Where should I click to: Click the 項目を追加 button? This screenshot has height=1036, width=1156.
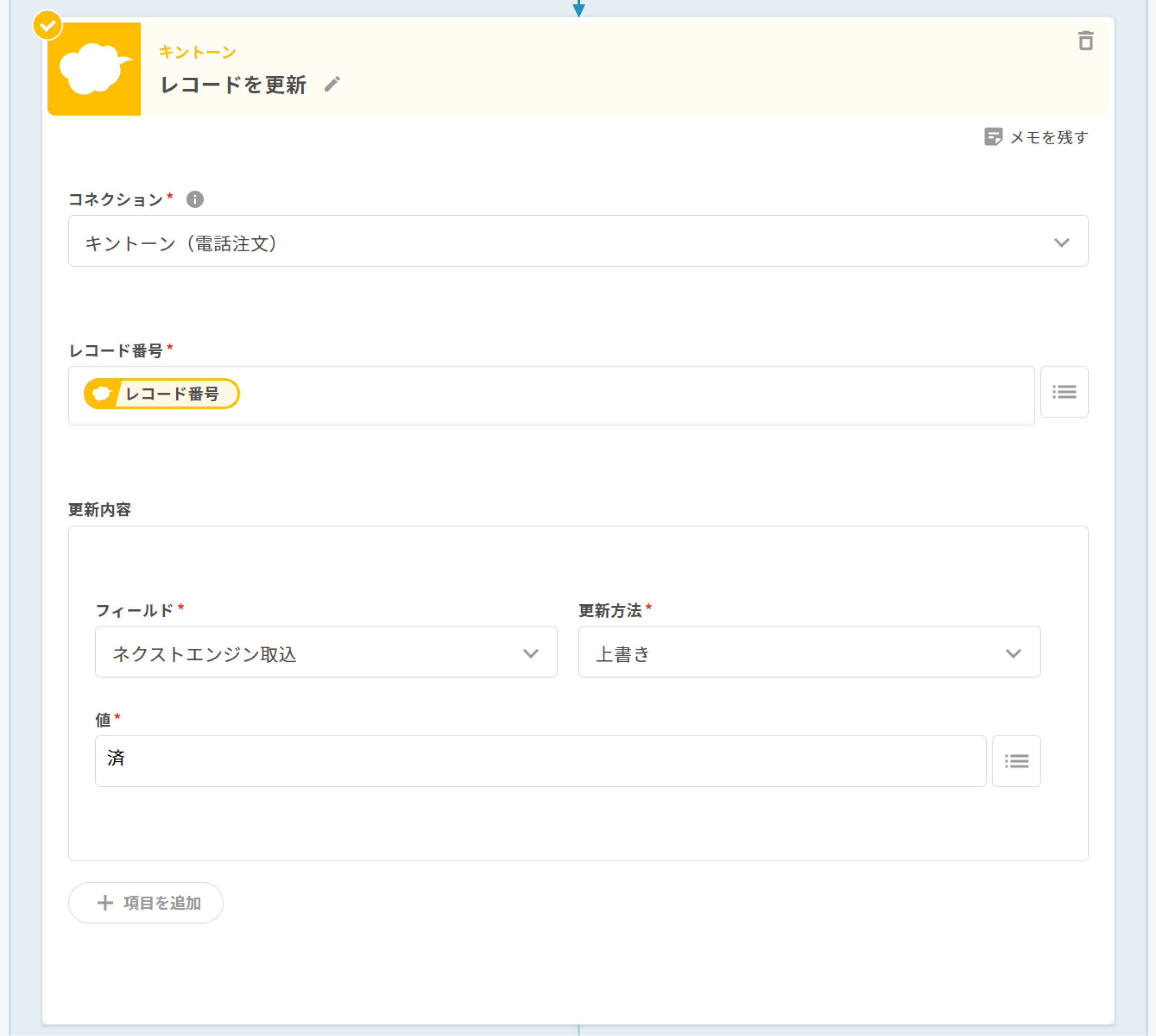click(x=146, y=902)
